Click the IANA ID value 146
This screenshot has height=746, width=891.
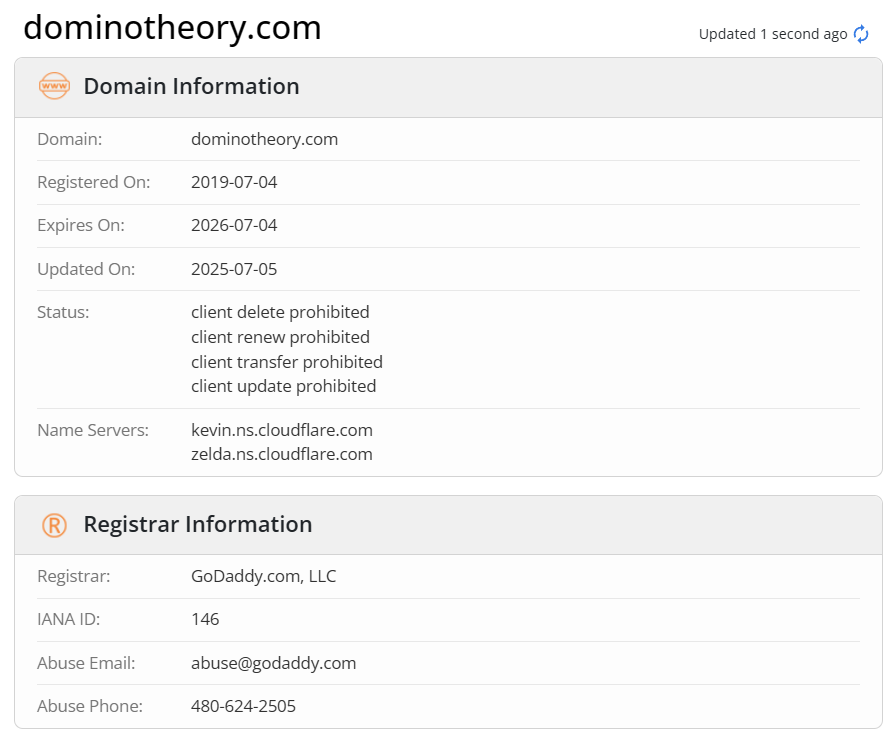[205, 619]
